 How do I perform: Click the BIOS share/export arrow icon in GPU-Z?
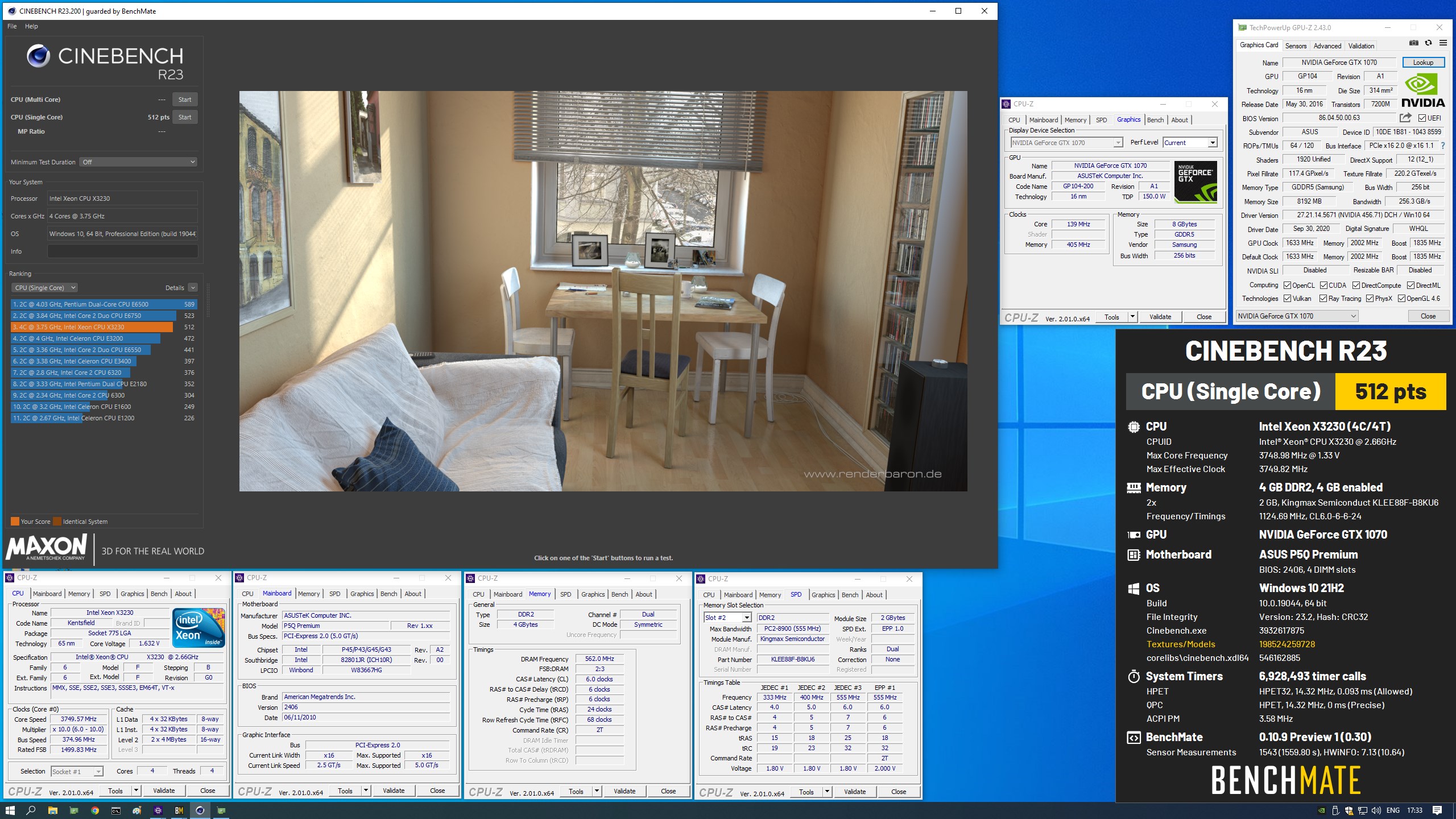[1405, 118]
